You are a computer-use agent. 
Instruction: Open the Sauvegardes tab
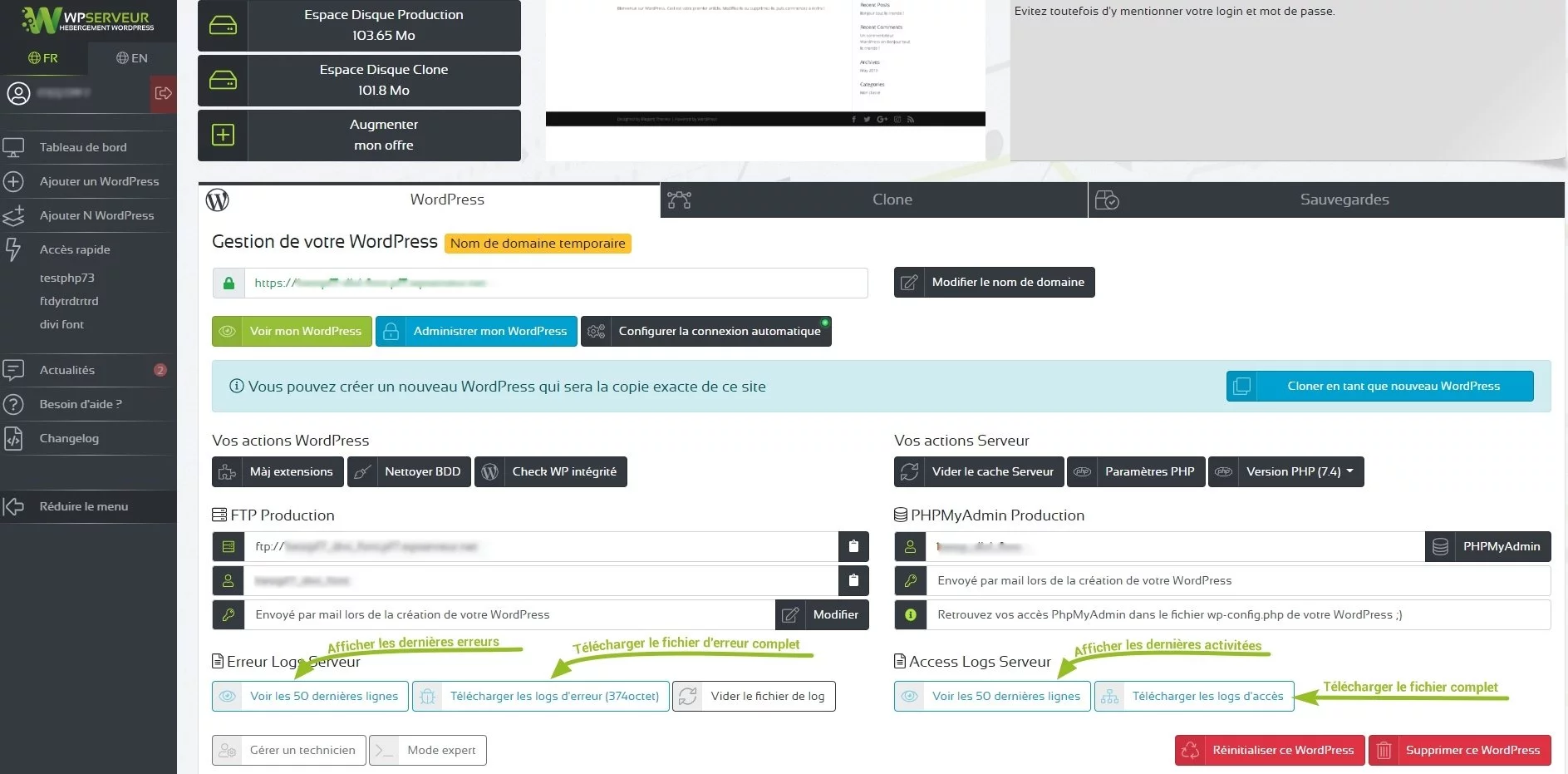(x=1326, y=200)
